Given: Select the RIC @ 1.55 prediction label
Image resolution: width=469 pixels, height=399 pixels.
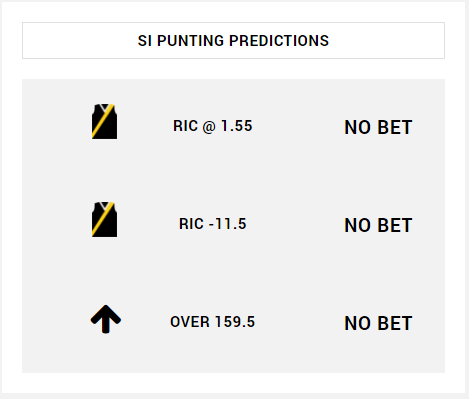Looking at the screenshot, I should tap(213, 126).
